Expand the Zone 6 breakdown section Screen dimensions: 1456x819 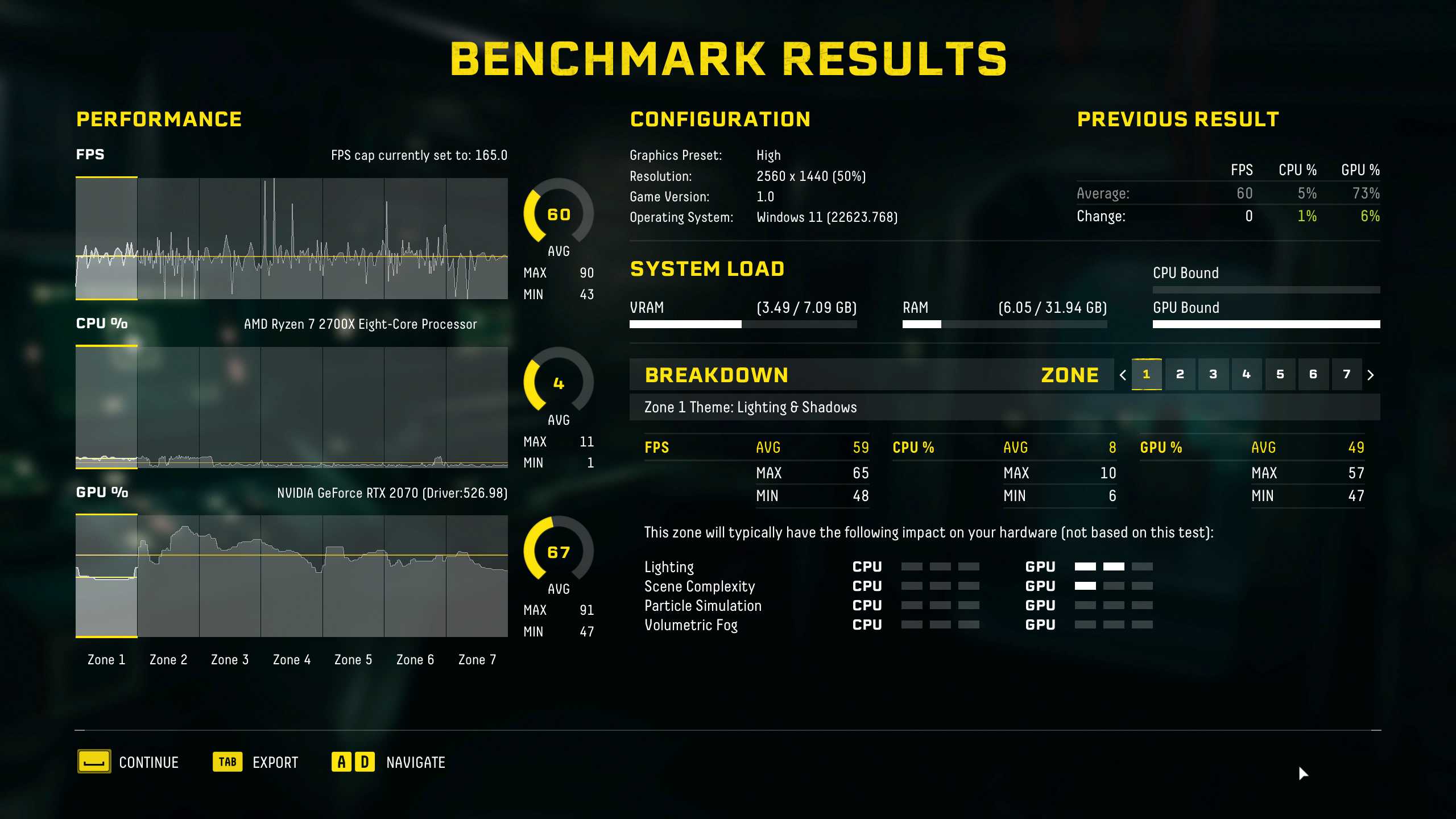(x=1313, y=374)
